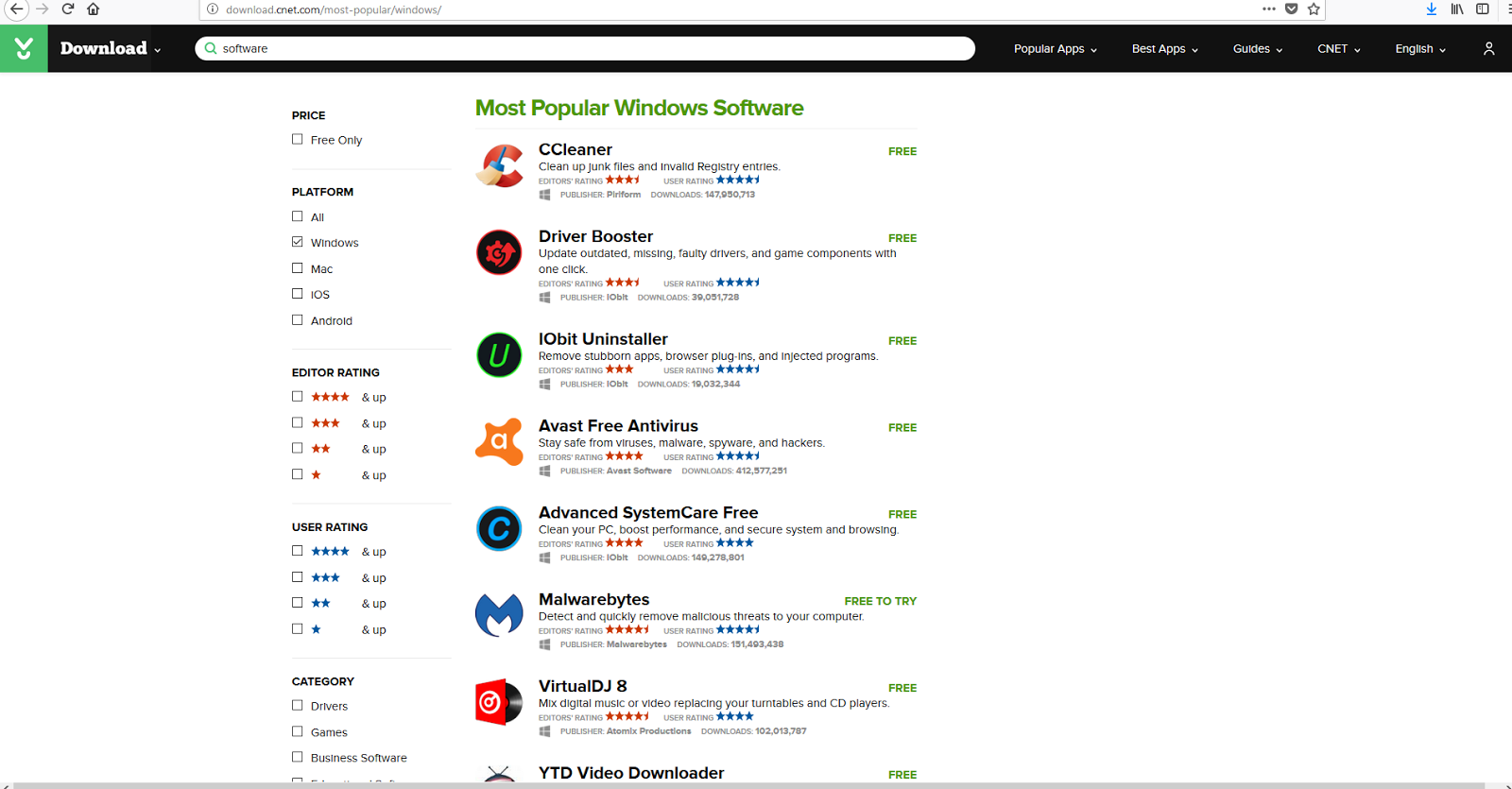Image resolution: width=1512 pixels, height=789 pixels.
Task: Open the IObit Uninstaller title link
Action: 603,339
